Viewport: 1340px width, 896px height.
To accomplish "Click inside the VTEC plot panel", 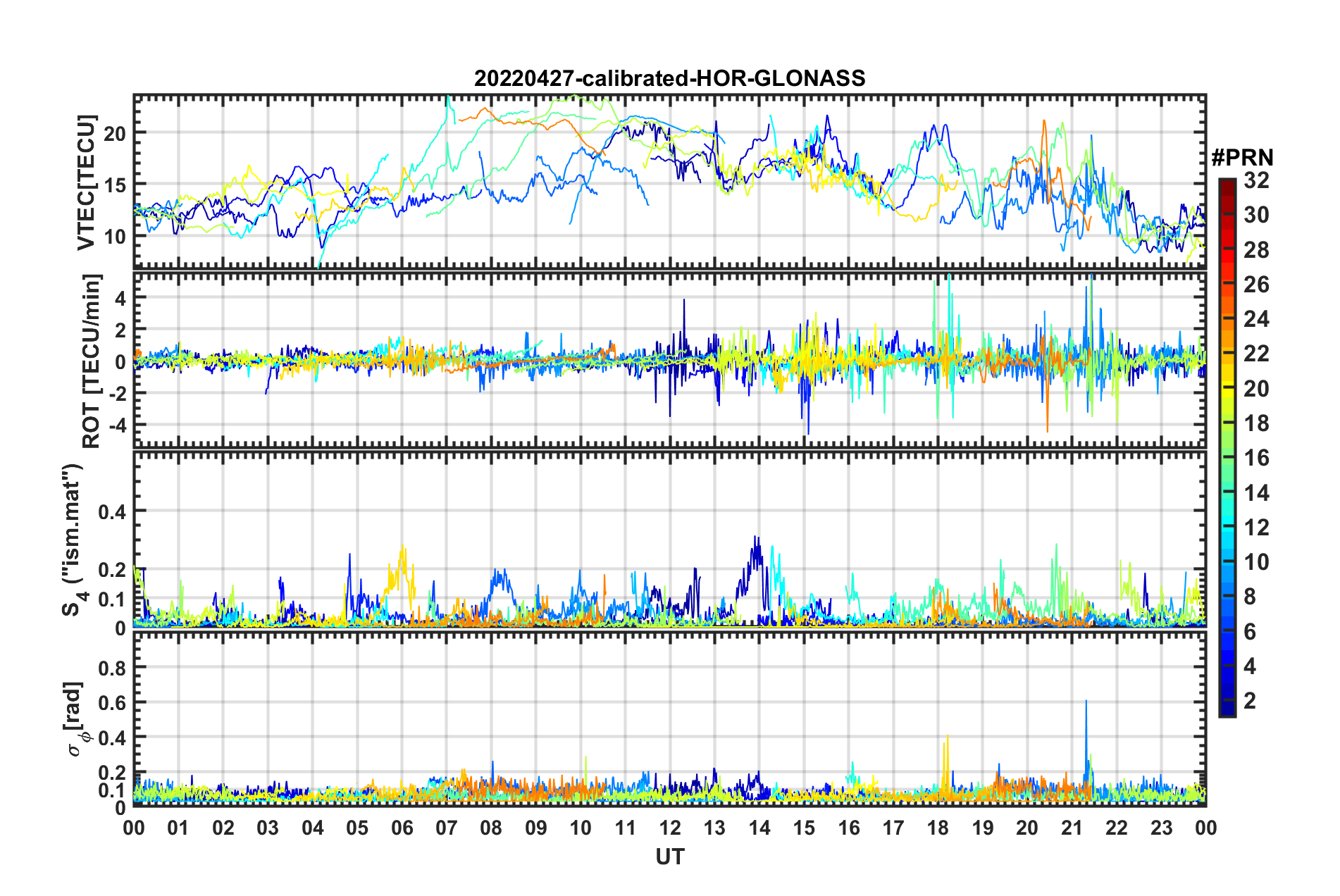I will click(x=669, y=181).
